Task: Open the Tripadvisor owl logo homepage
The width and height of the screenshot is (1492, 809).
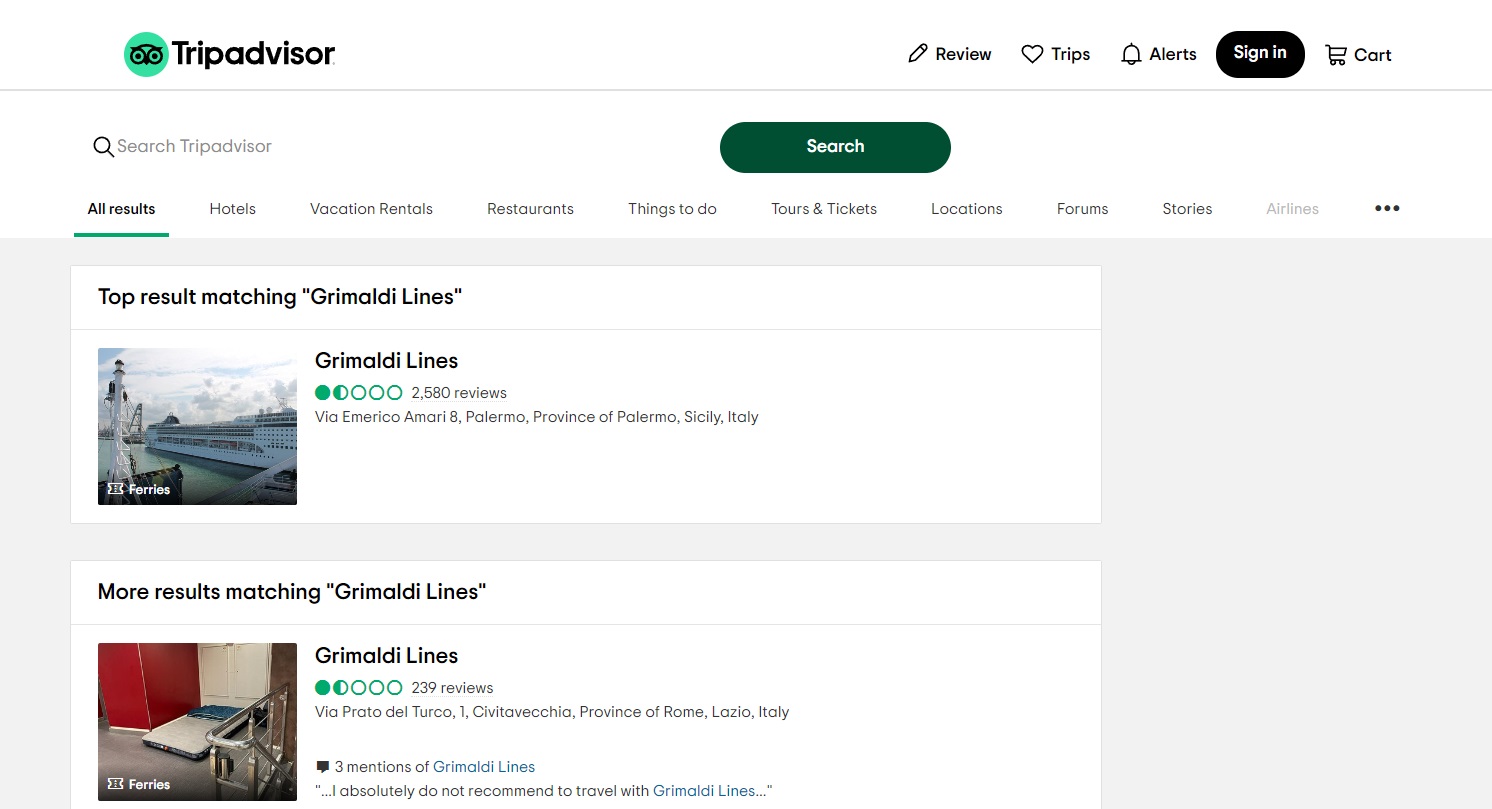Action: click(x=146, y=54)
